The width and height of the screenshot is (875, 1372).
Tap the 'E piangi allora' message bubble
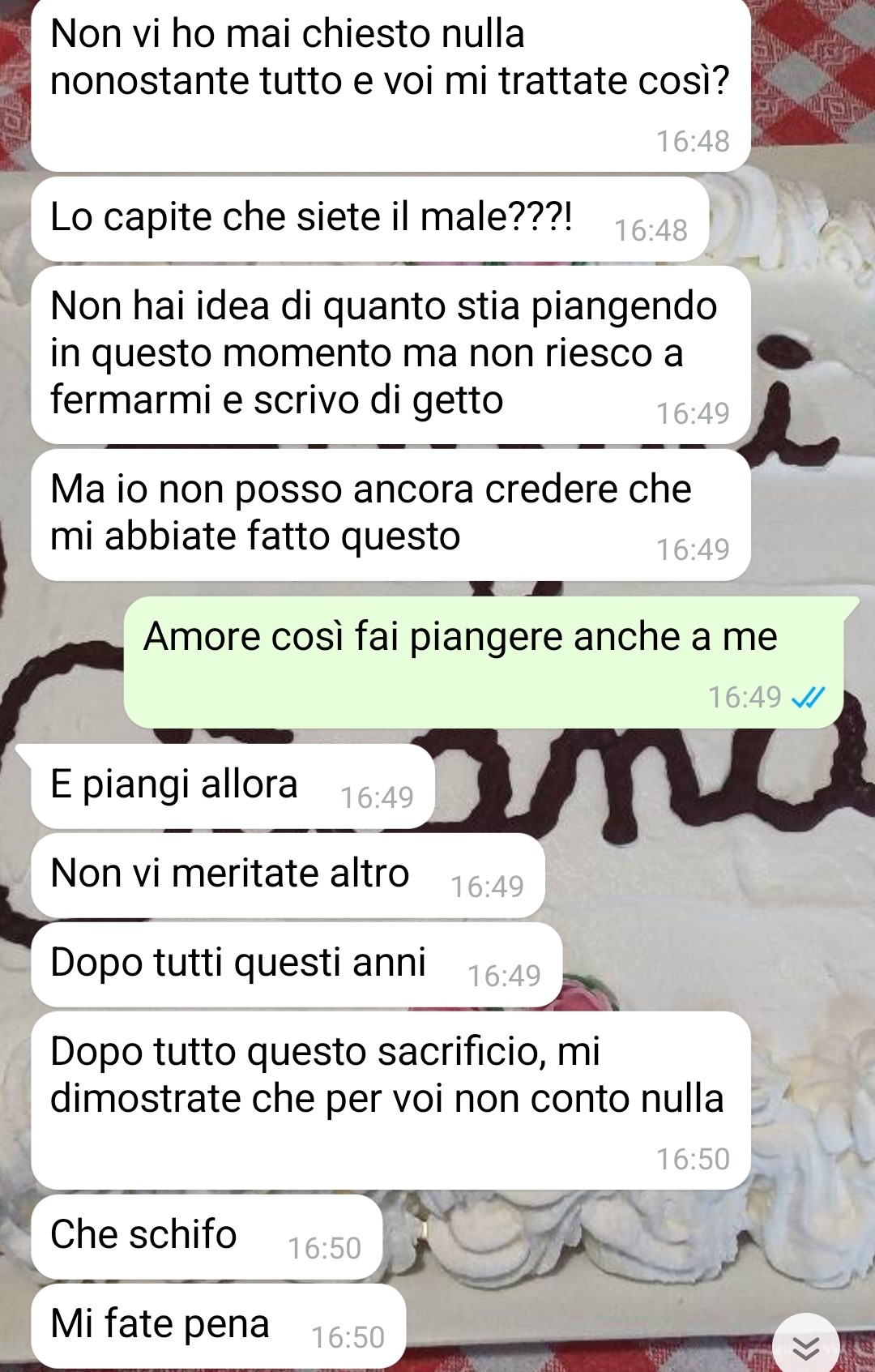(x=233, y=786)
